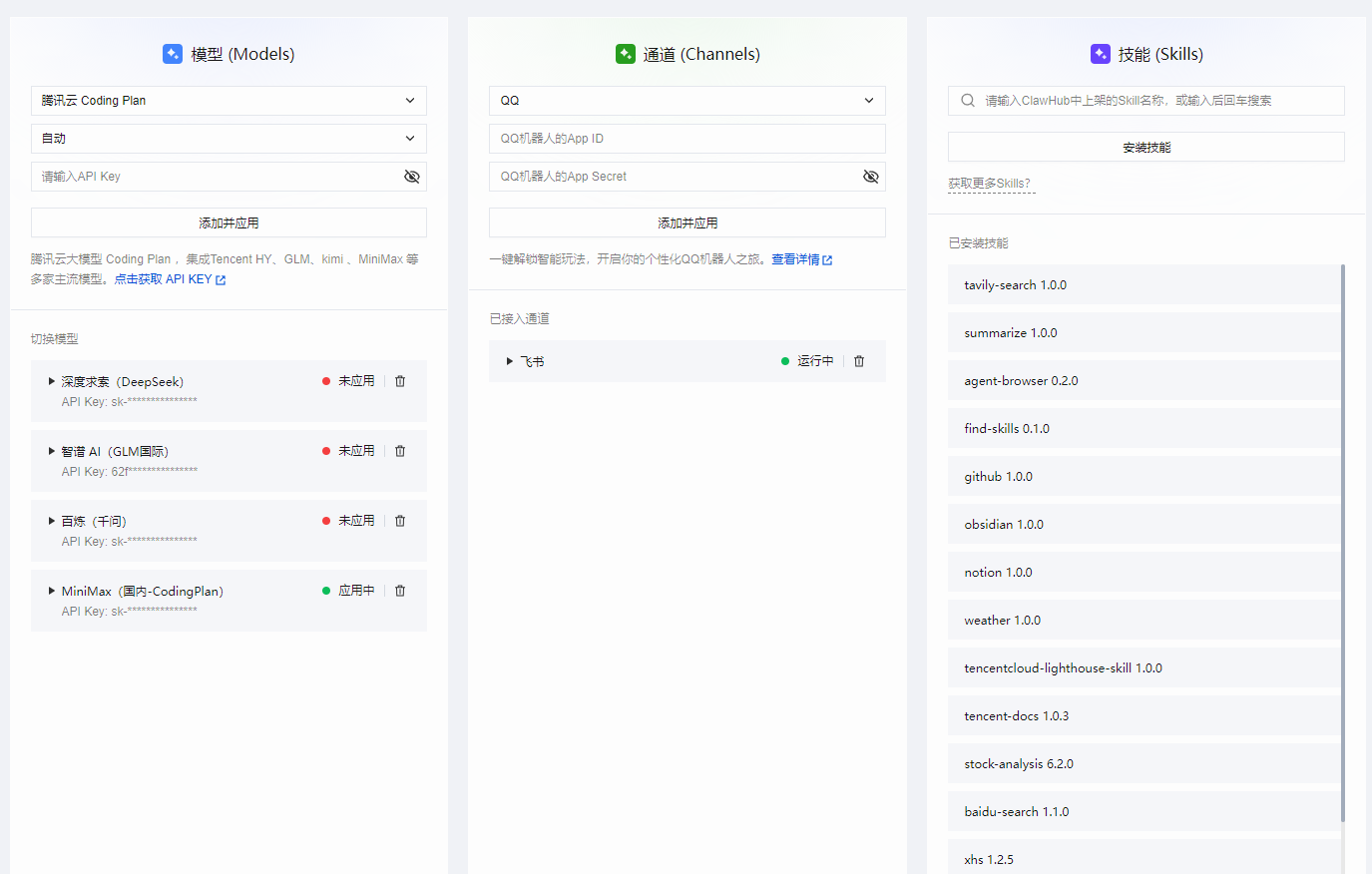Click trash icon for 智谱 AI model
Image resolution: width=1372 pixels, height=874 pixels.
[400, 451]
